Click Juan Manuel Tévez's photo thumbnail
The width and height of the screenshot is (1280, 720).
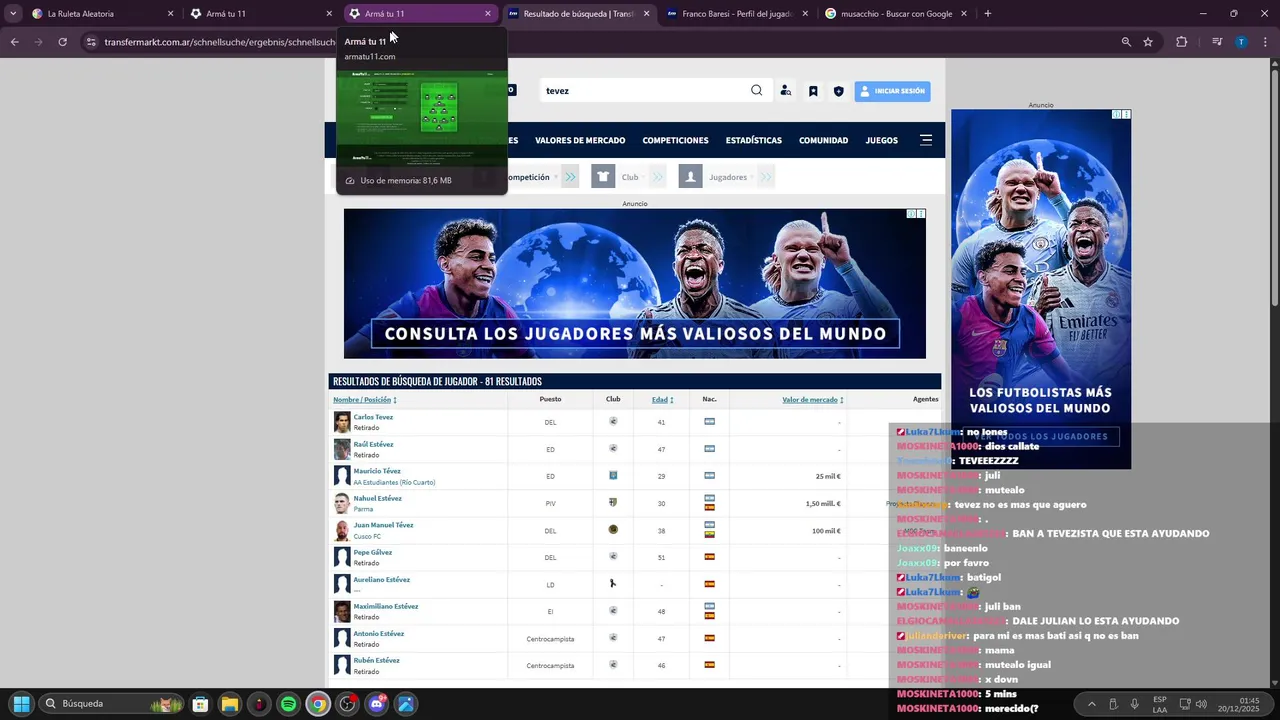tap(342, 530)
